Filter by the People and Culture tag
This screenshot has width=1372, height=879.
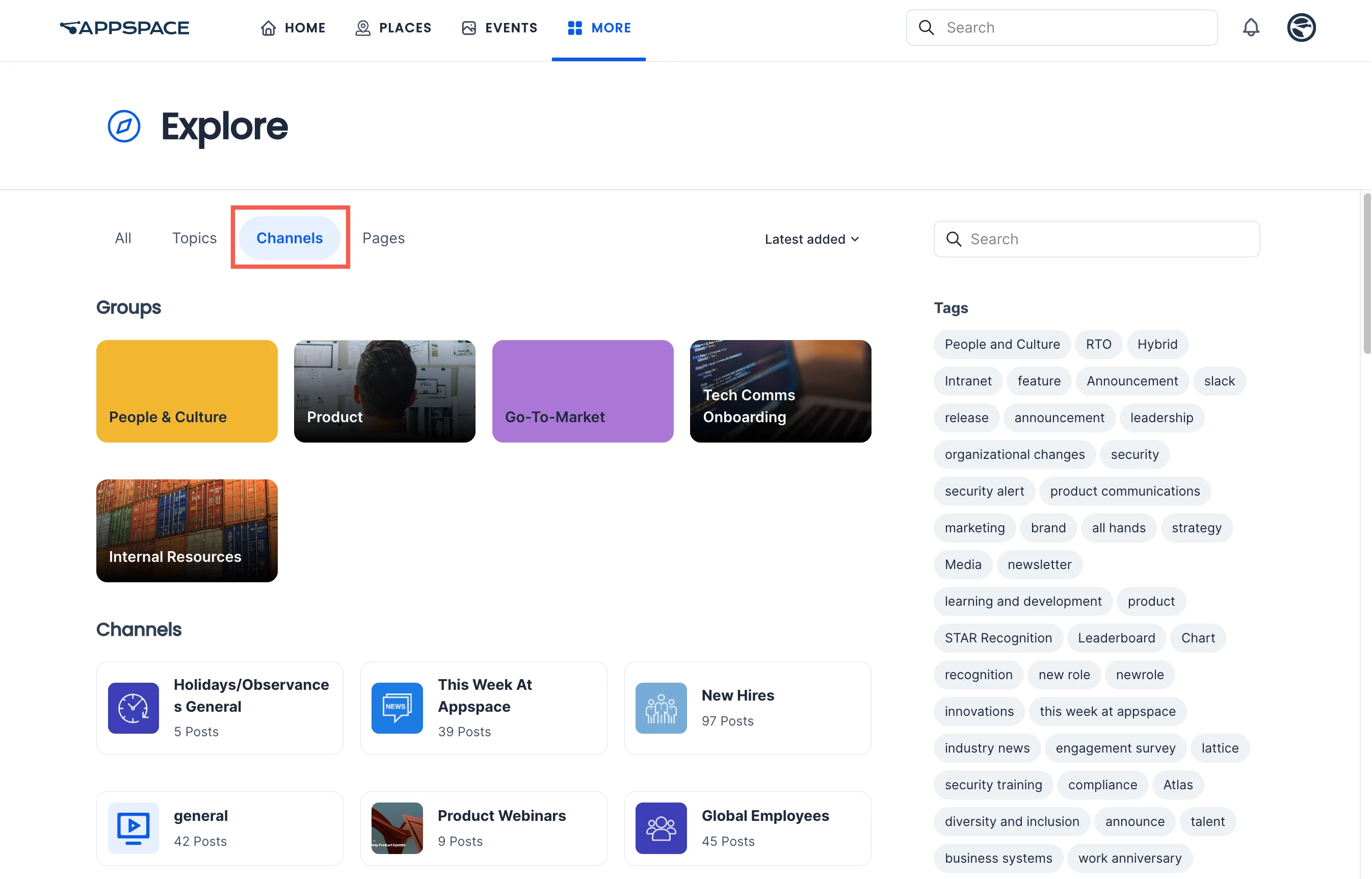pyautogui.click(x=1002, y=344)
